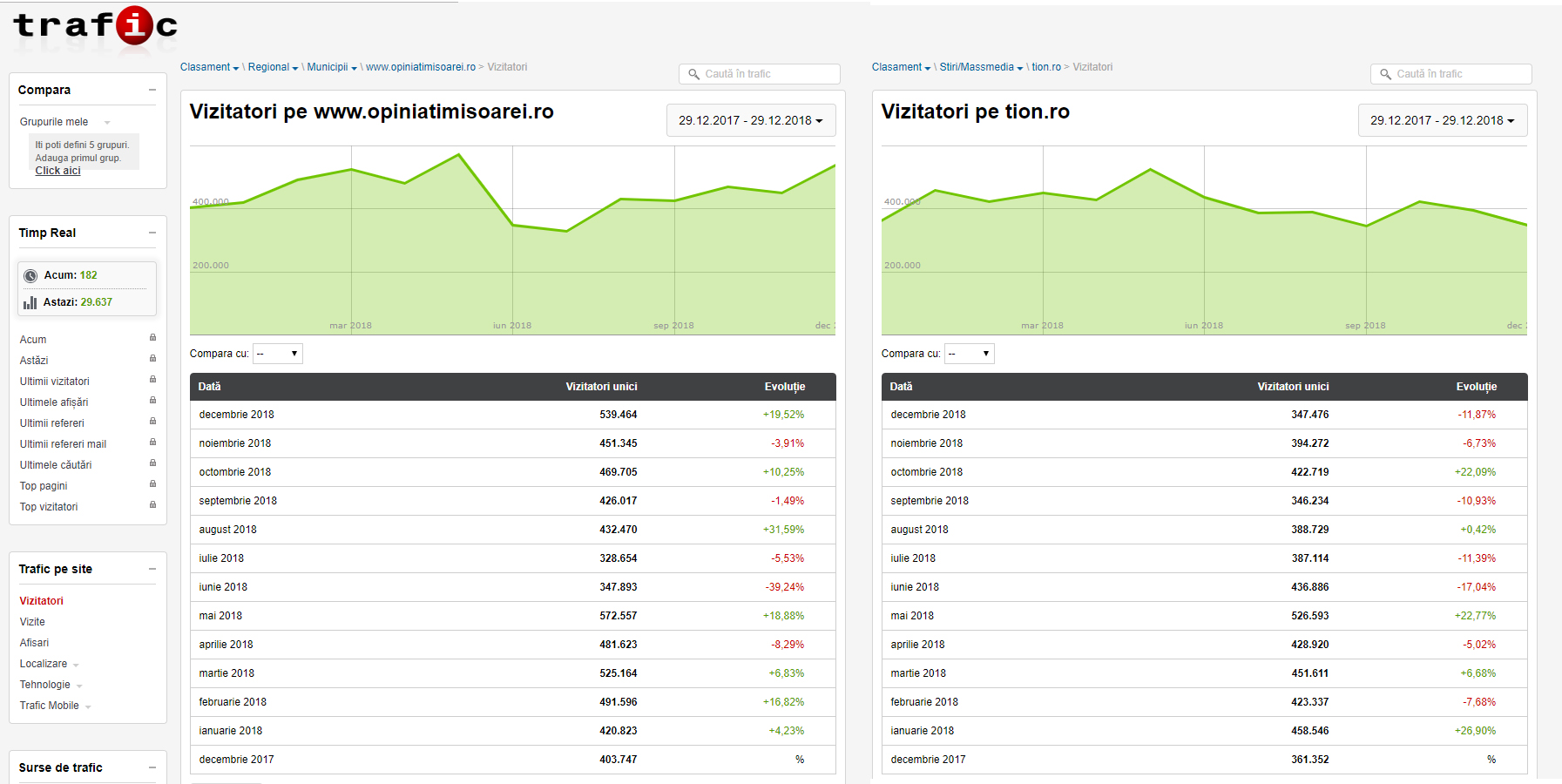Screen dimensions: 1562x784
Task: Collapse the Compara panel
Action: 152,90
